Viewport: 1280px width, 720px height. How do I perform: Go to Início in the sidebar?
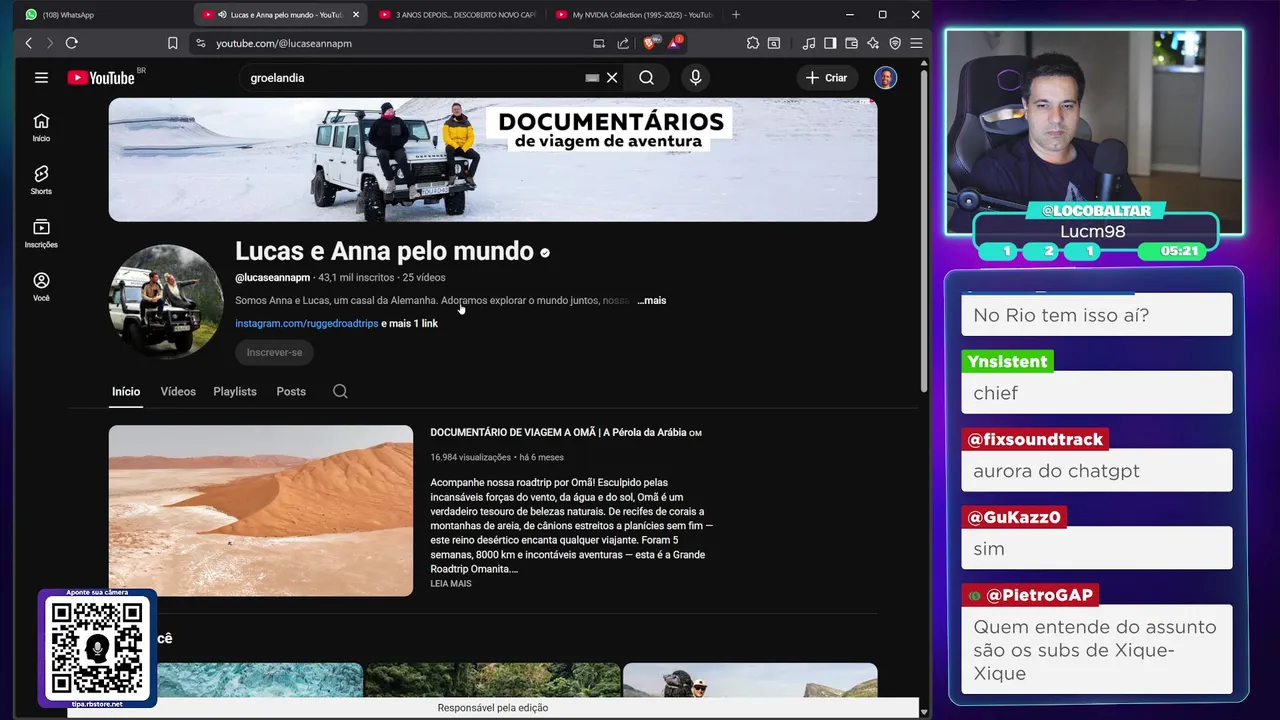coord(41,128)
